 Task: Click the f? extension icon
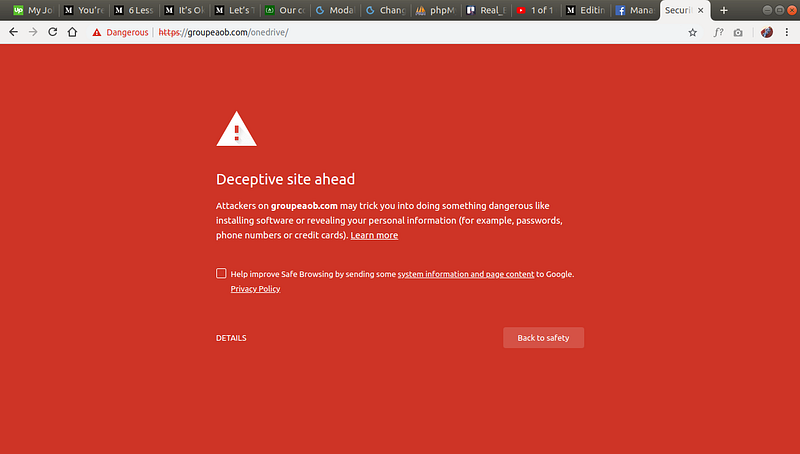point(718,33)
